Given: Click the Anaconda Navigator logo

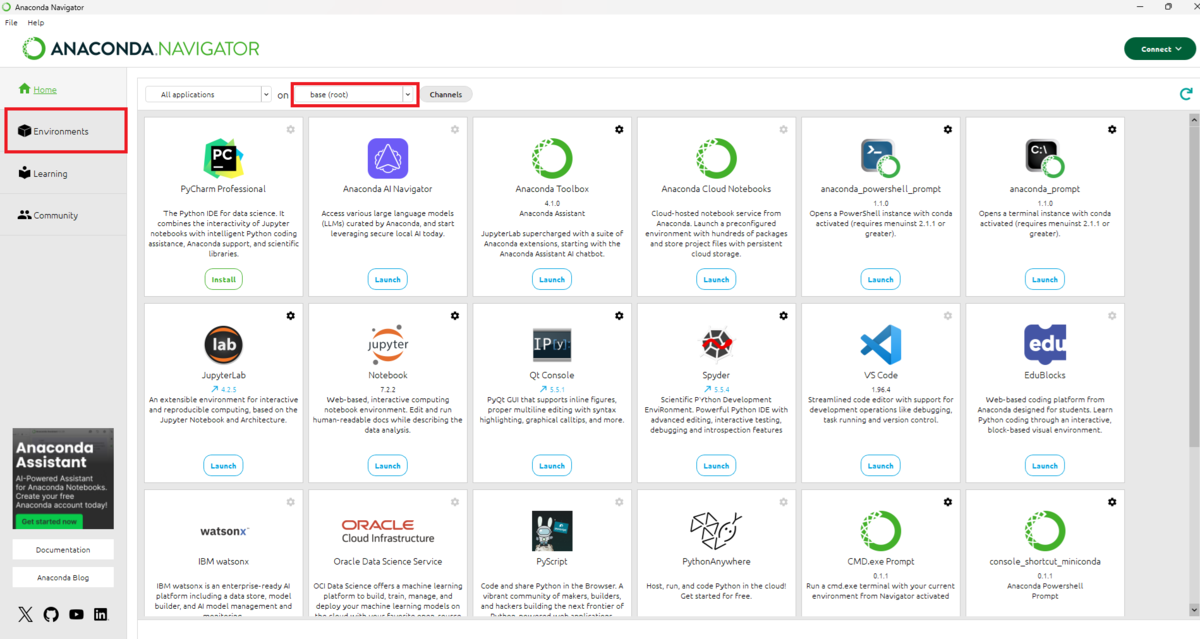Looking at the screenshot, I should 141,48.
